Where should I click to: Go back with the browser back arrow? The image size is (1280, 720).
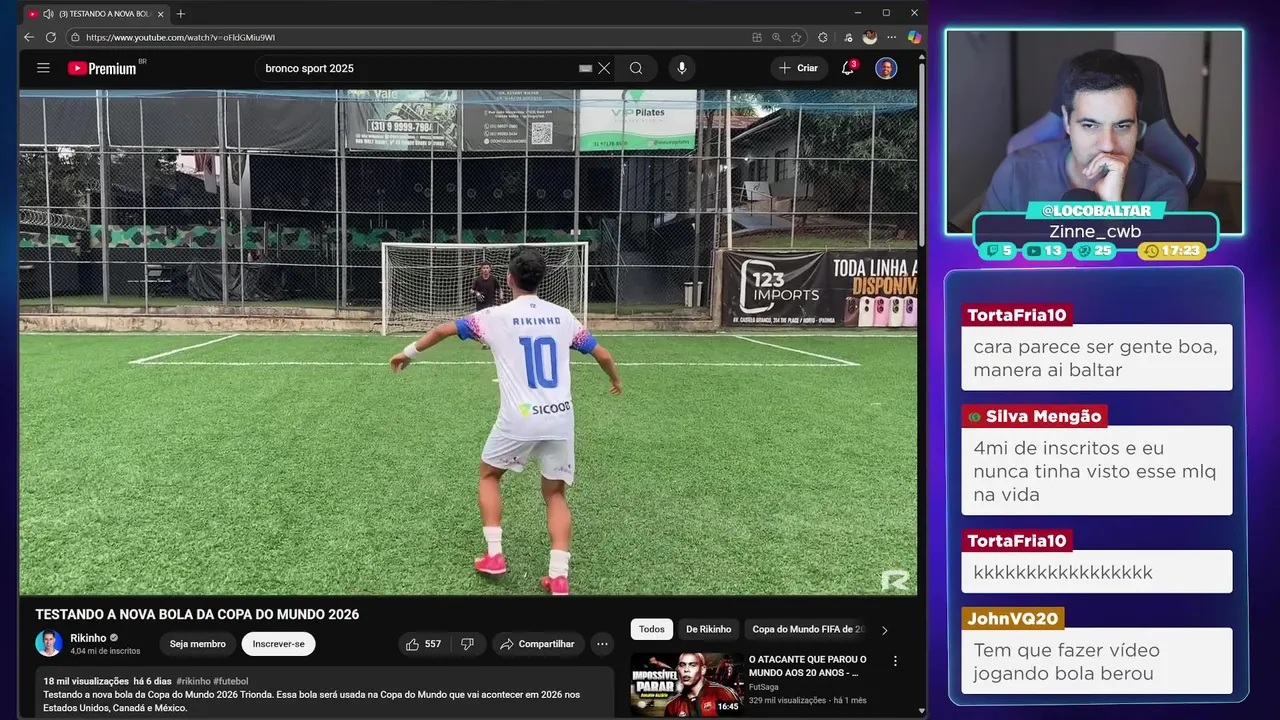click(x=29, y=37)
